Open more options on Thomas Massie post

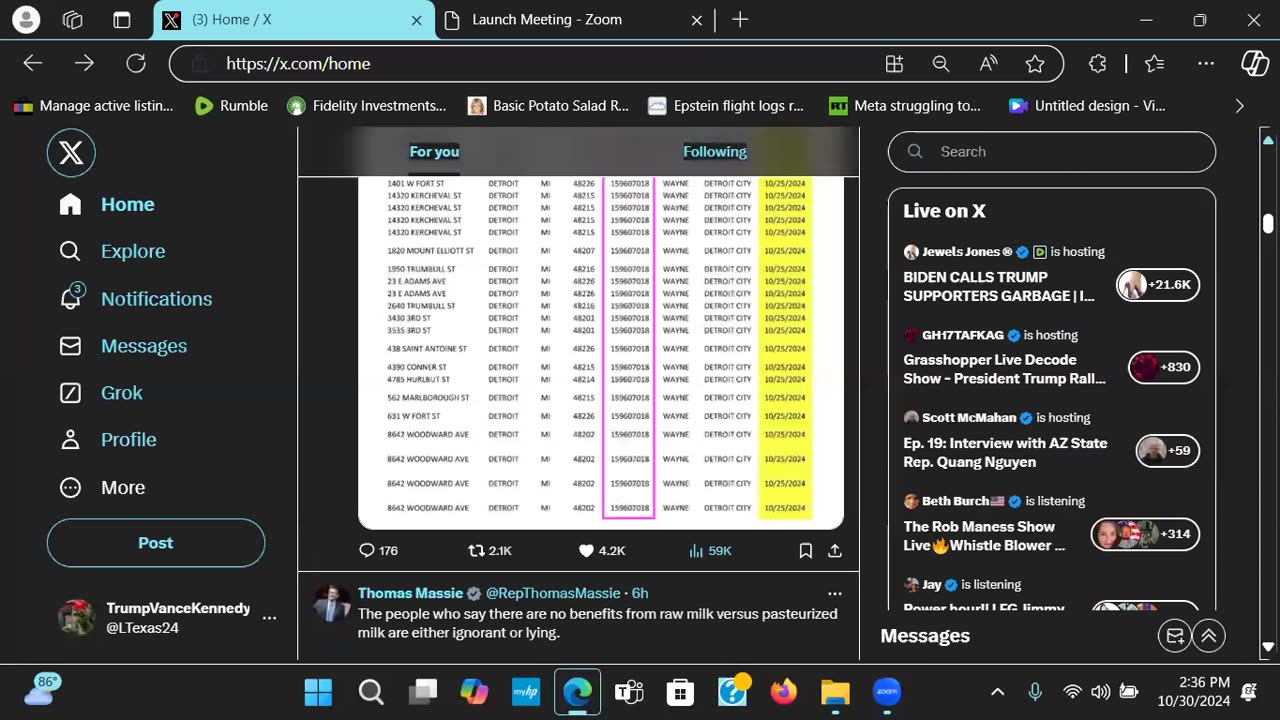(835, 593)
